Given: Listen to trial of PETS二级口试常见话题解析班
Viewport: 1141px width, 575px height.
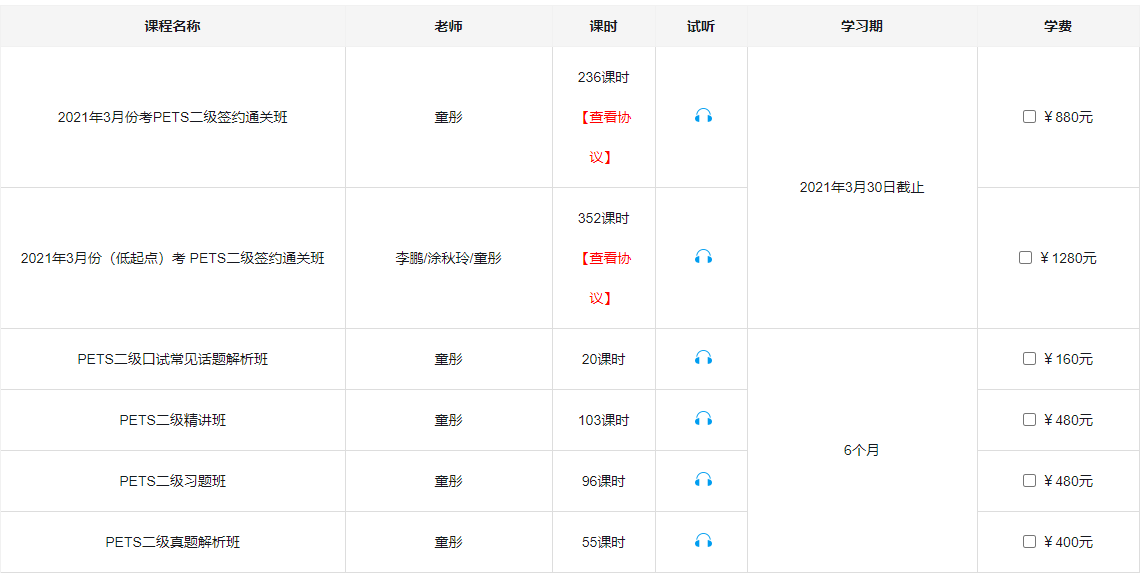Looking at the screenshot, I should point(703,358).
